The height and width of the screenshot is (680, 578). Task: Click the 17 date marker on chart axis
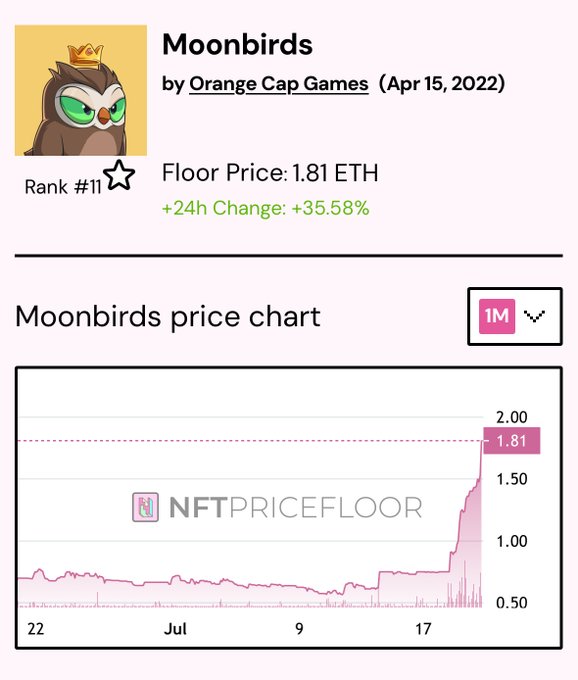(423, 628)
